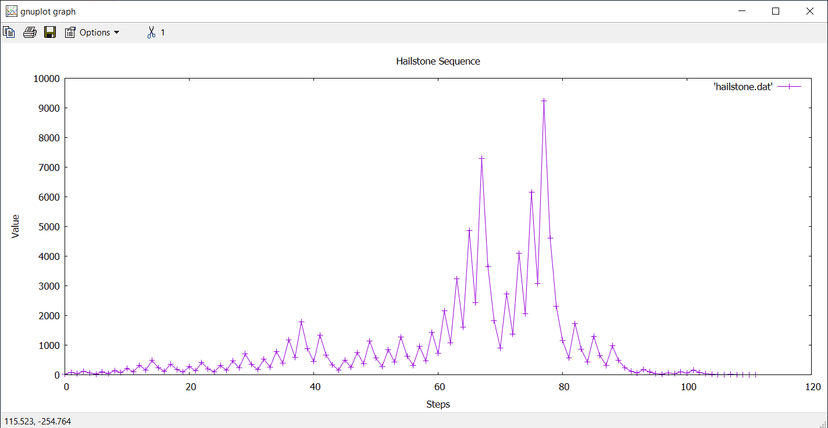Toggle plot 1 using the scissors icon

click(155, 32)
